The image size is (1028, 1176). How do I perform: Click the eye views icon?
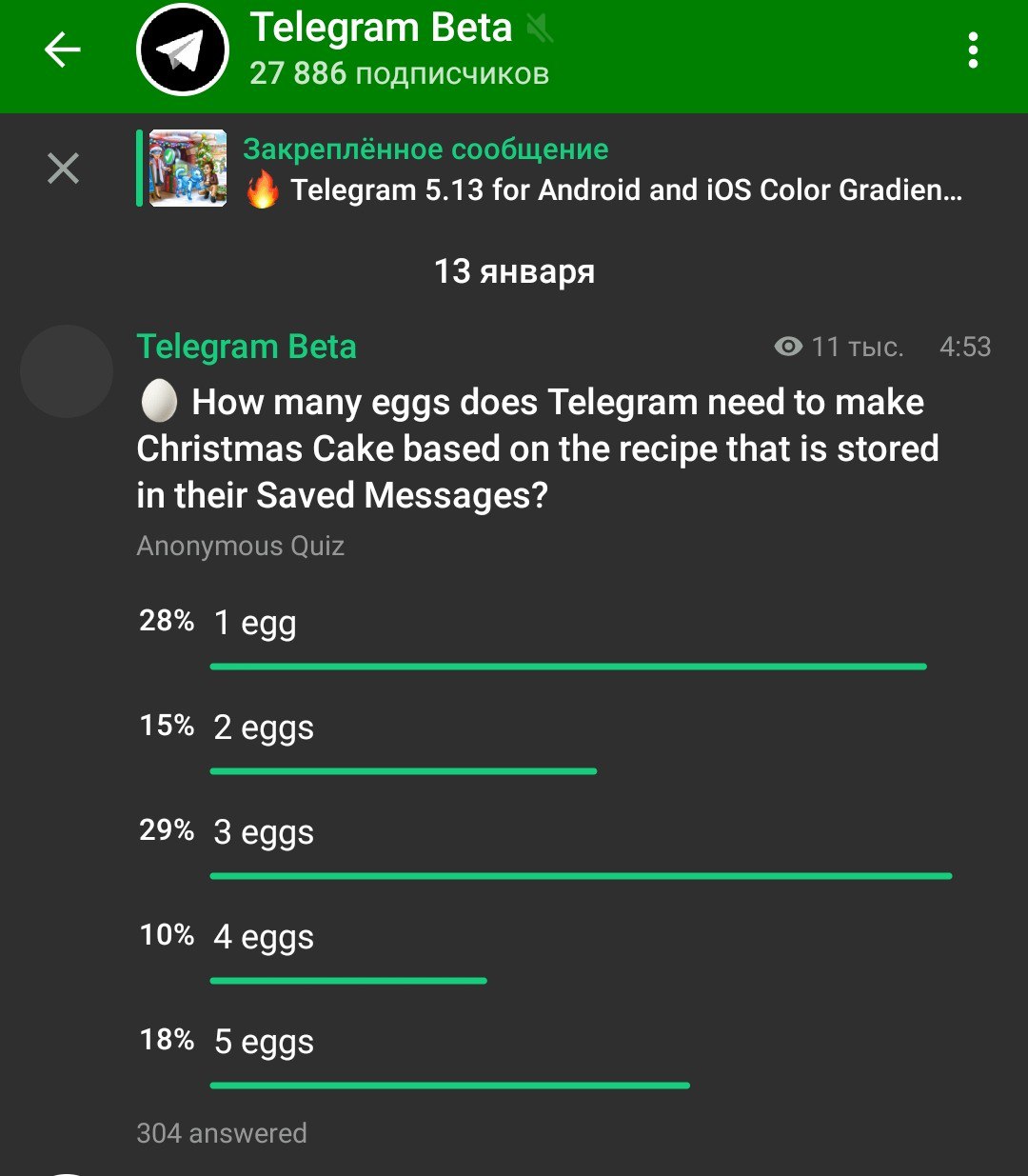pos(788,347)
